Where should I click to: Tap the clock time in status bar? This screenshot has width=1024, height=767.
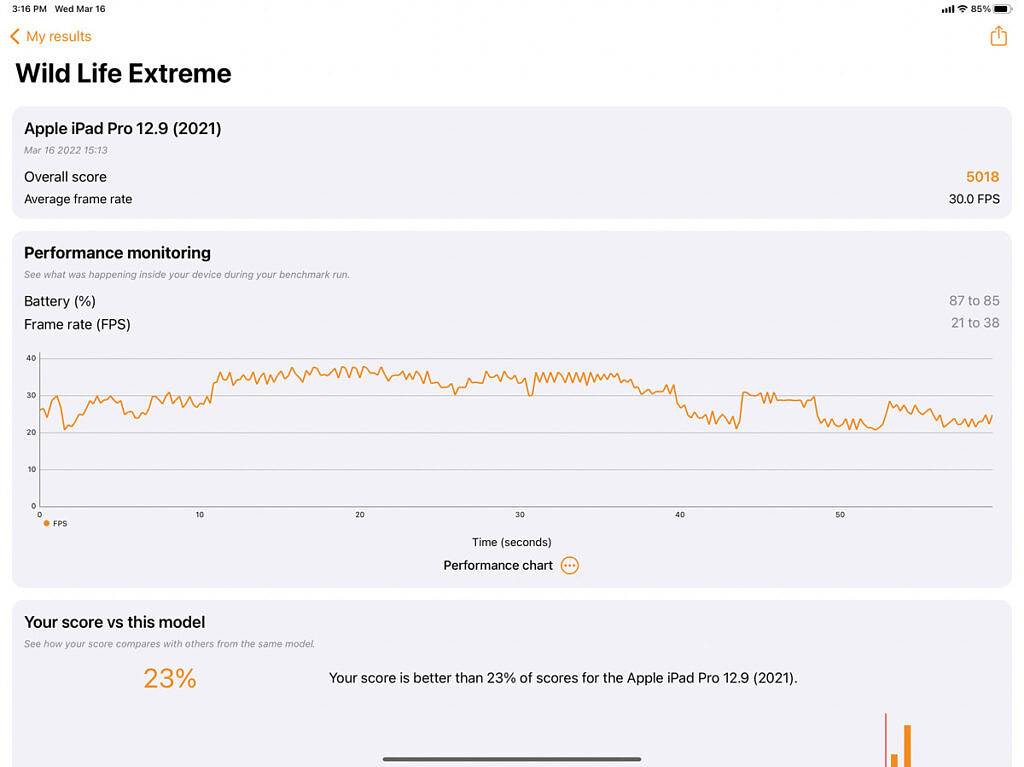[29, 9]
